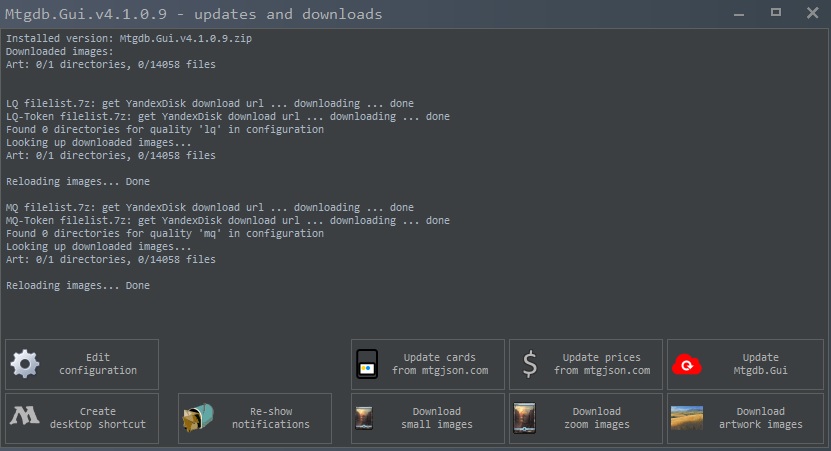Open the Edit configuration text label

(x=98, y=364)
